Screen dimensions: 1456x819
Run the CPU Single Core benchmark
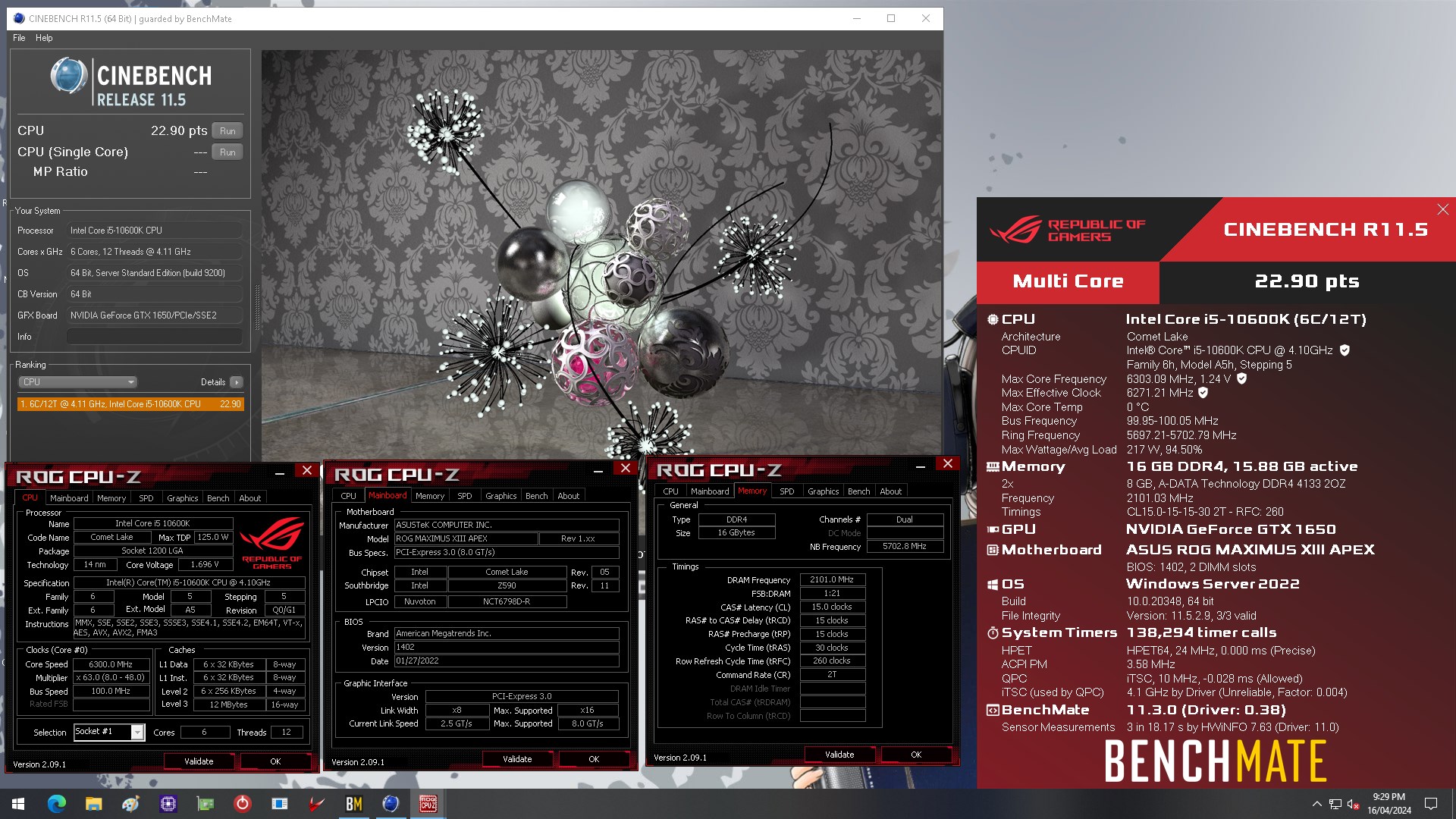[227, 152]
